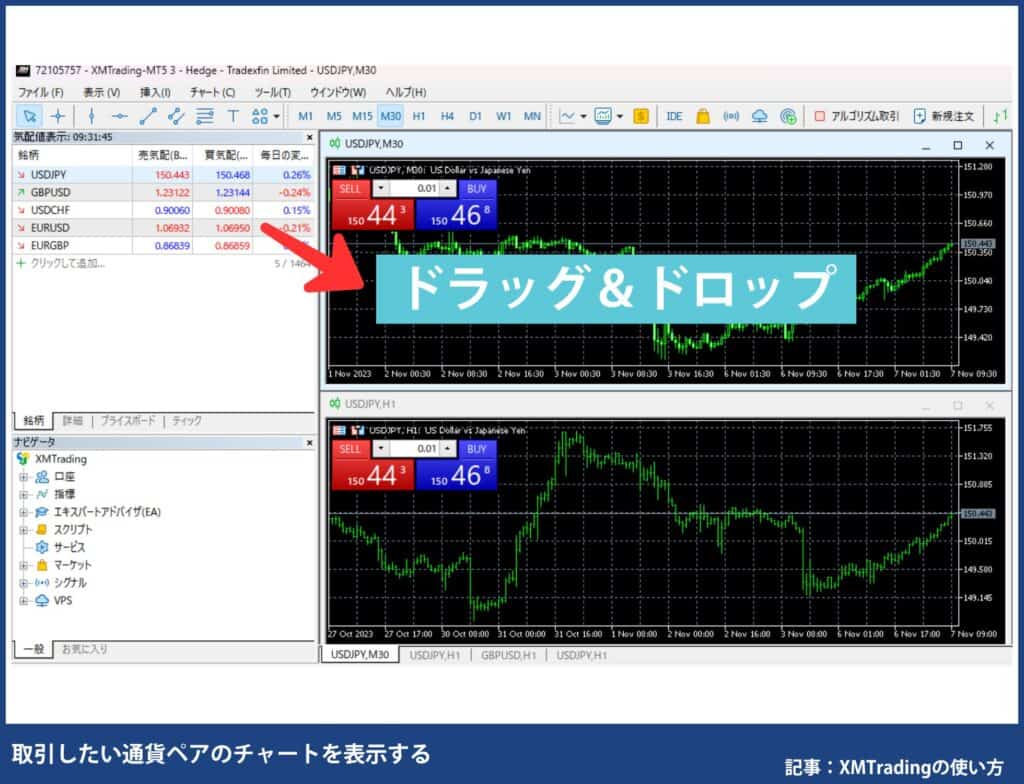Screen dimensions: 1024x784
Task: Switch timeframe to H4
Action: coord(447,116)
